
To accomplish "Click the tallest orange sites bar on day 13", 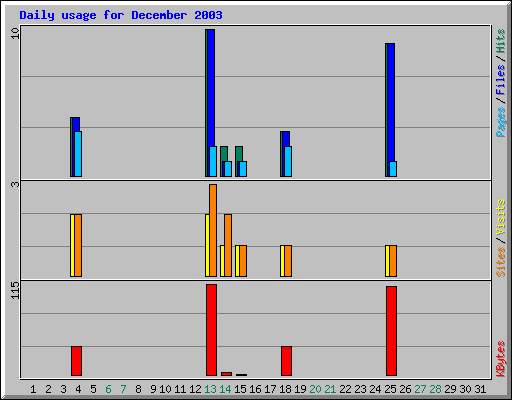I will [x=213, y=230].
